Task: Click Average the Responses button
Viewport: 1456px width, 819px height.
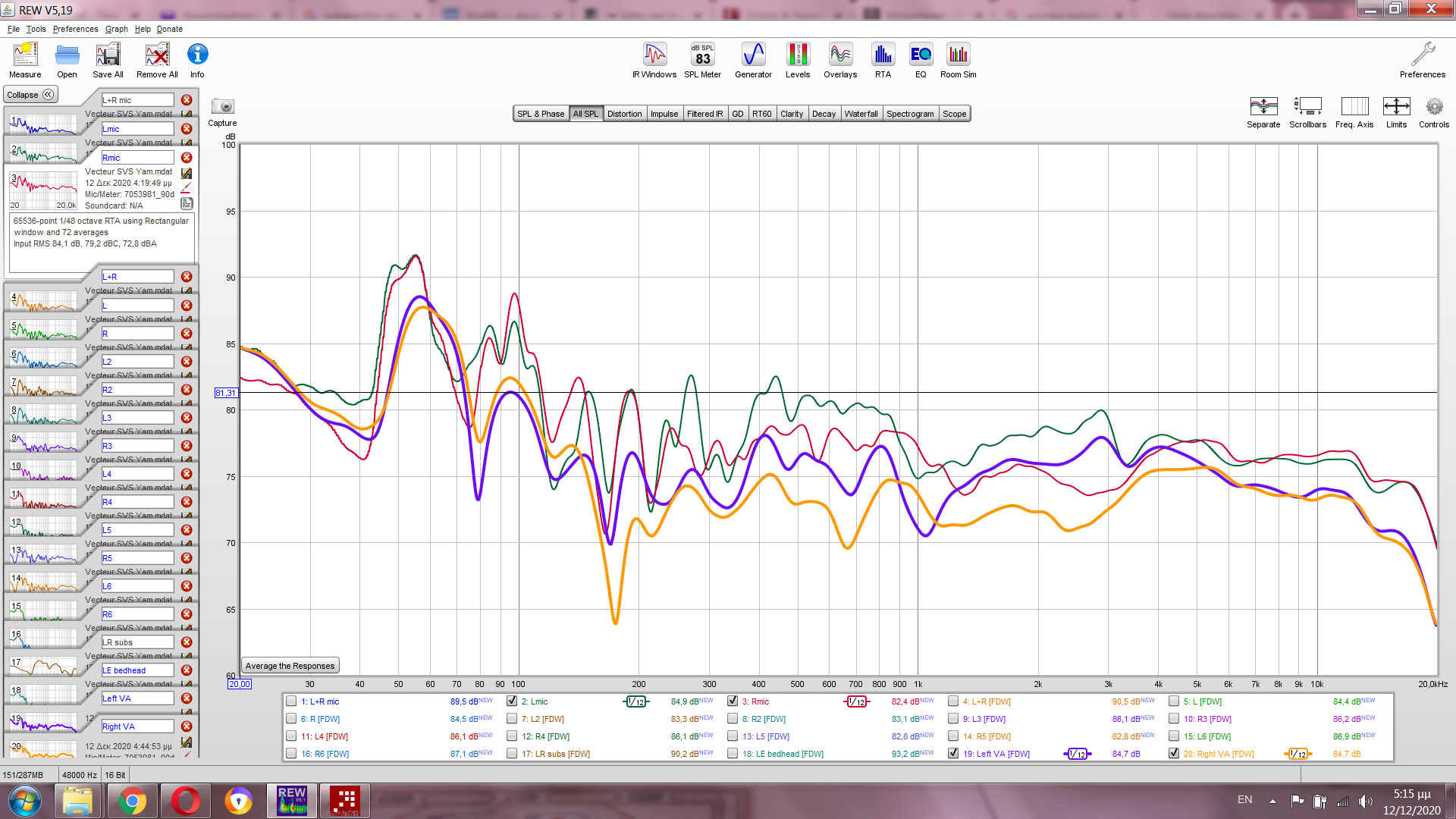Action: (290, 666)
